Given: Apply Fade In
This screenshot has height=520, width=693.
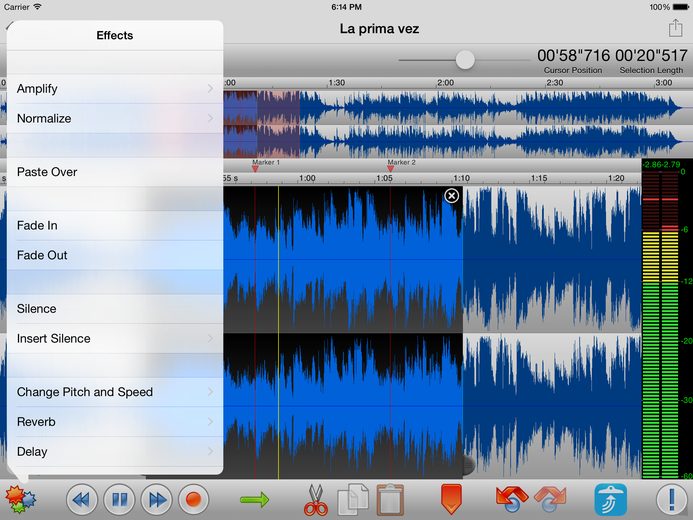Looking at the screenshot, I should [115, 225].
